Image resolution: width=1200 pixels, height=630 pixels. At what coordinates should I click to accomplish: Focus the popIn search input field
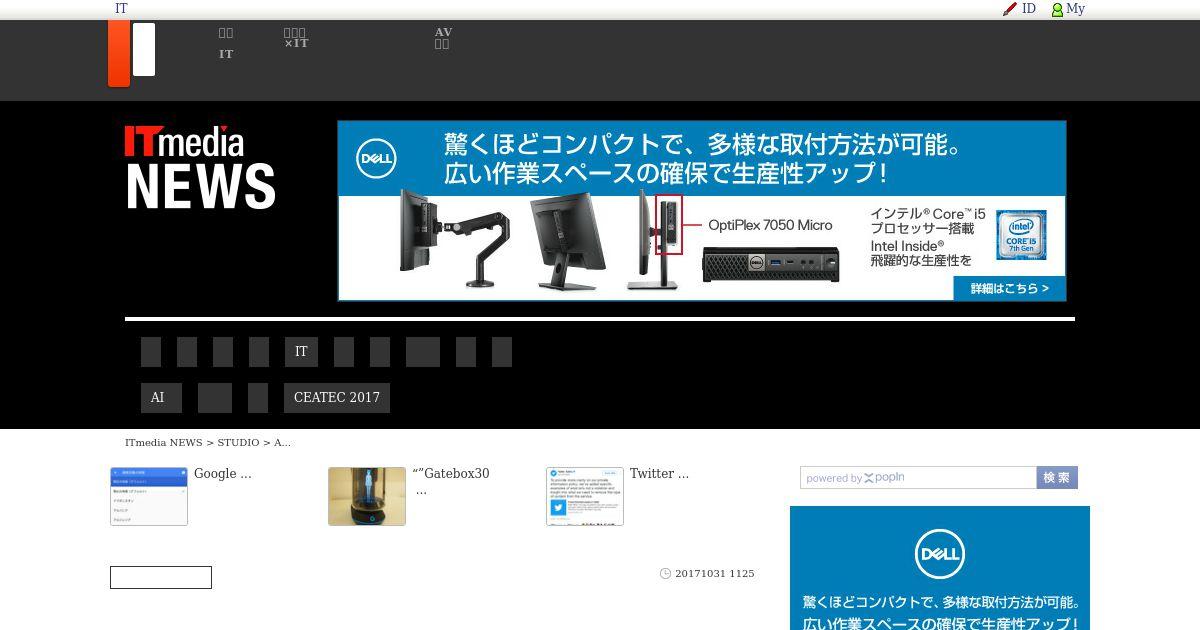pos(918,478)
